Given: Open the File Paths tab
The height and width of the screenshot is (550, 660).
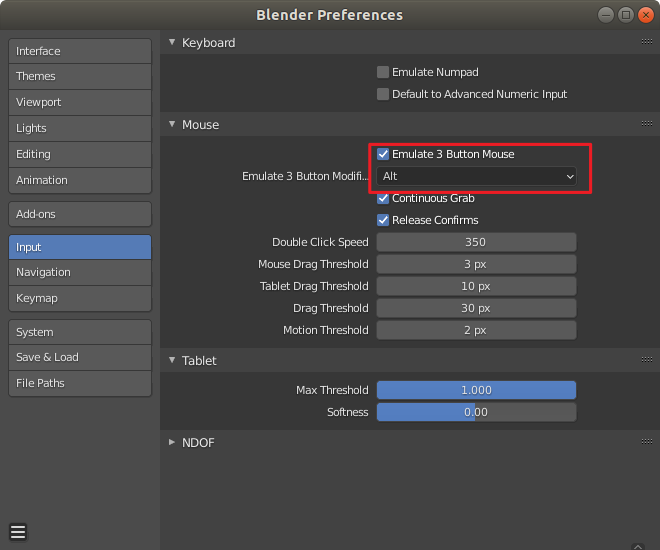Looking at the screenshot, I should pyautogui.click(x=80, y=383).
